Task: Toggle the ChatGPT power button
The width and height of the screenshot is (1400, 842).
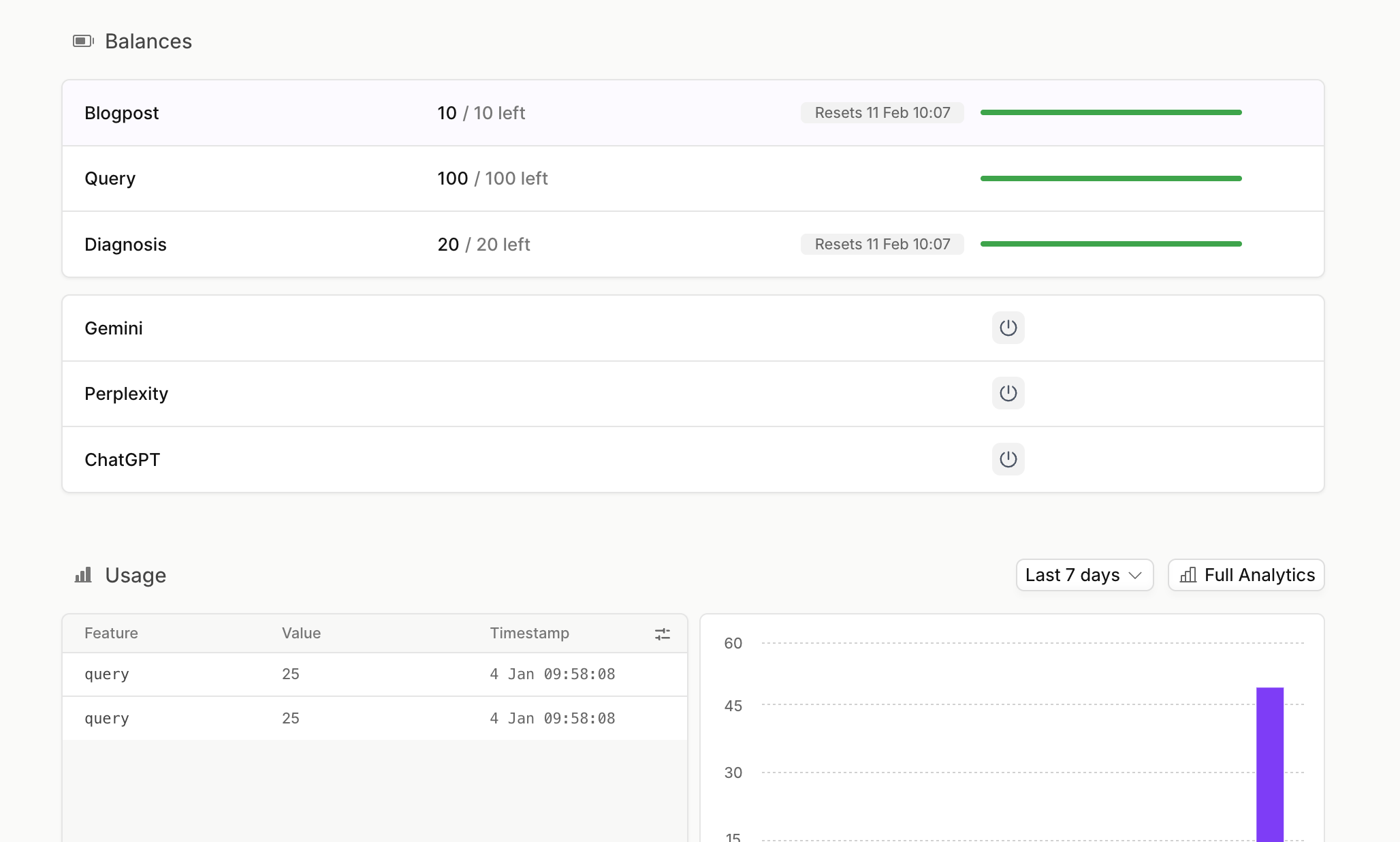Action: pos(1008,459)
